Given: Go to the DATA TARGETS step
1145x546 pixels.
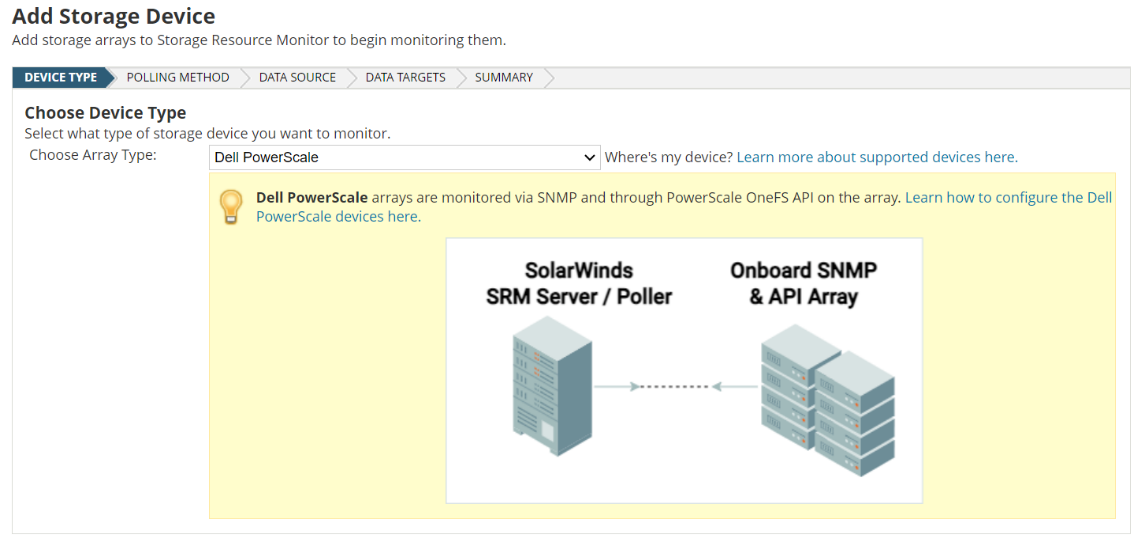Looking at the screenshot, I should (x=405, y=77).
